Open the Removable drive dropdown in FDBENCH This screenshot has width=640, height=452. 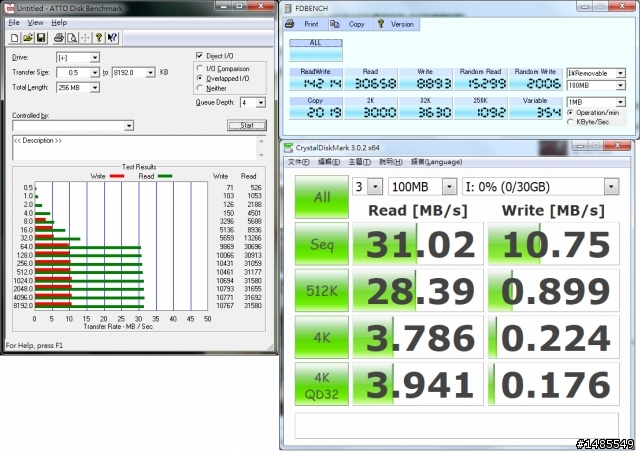620,73
